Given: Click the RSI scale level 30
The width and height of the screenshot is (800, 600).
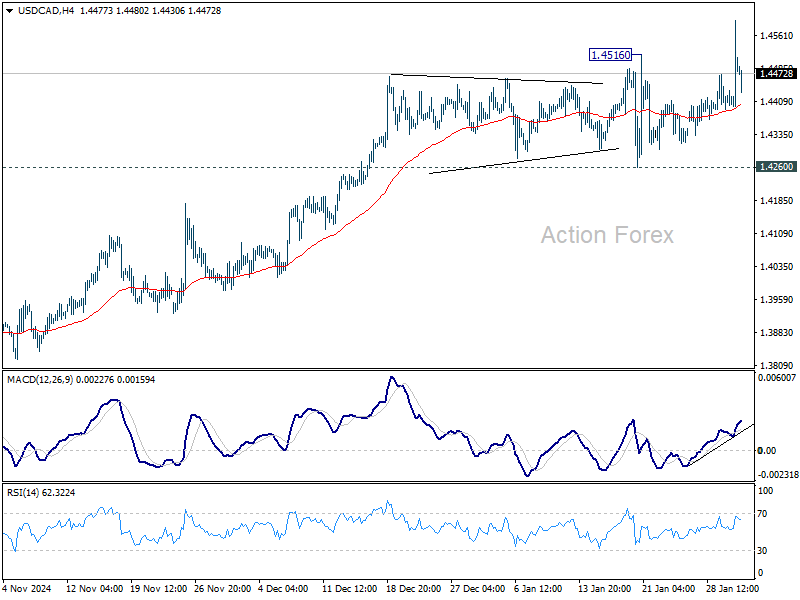Looking at the screenshot, I should [x=762, y=551].
